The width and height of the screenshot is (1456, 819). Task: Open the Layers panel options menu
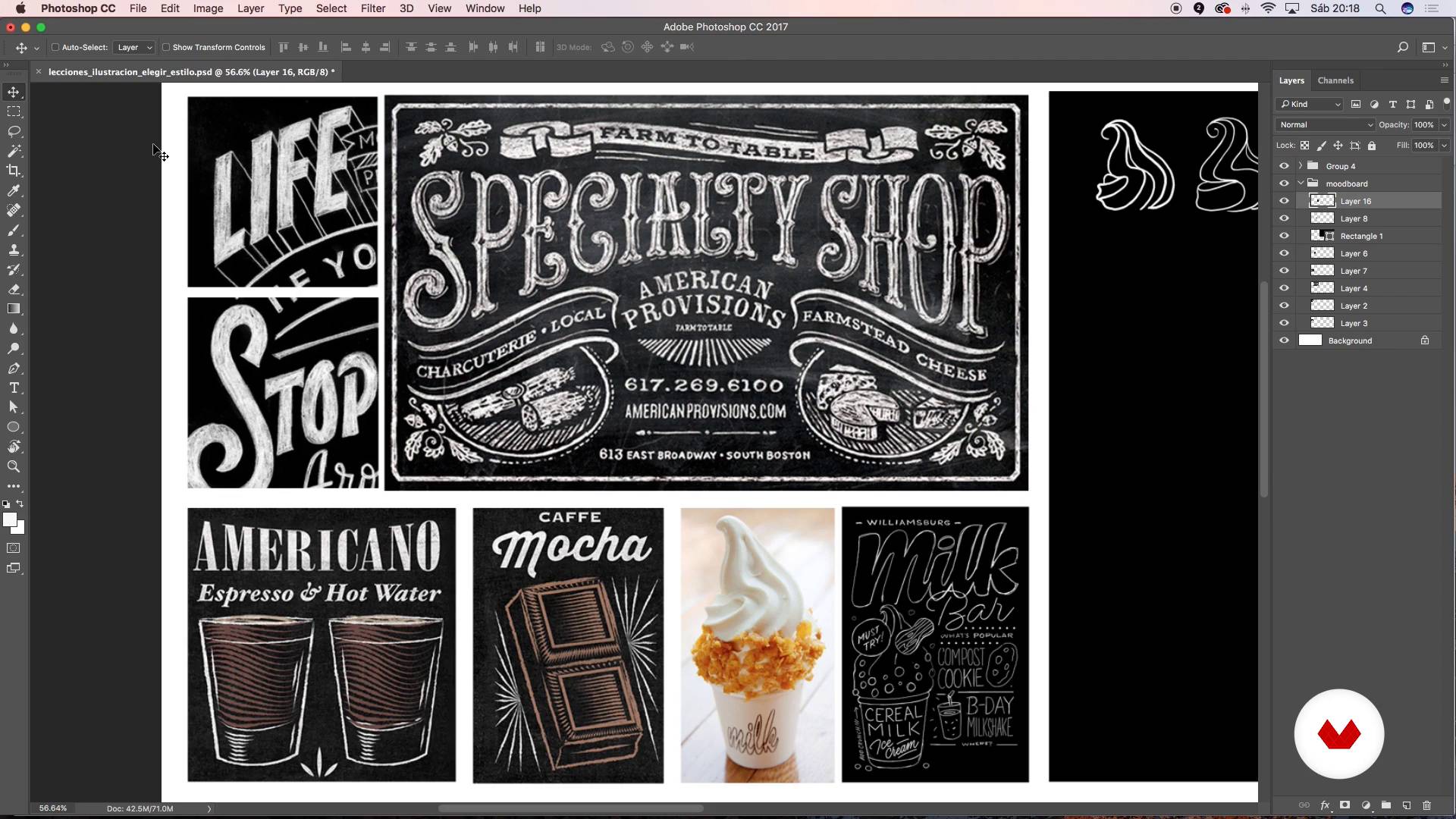tap(1444, 80)
